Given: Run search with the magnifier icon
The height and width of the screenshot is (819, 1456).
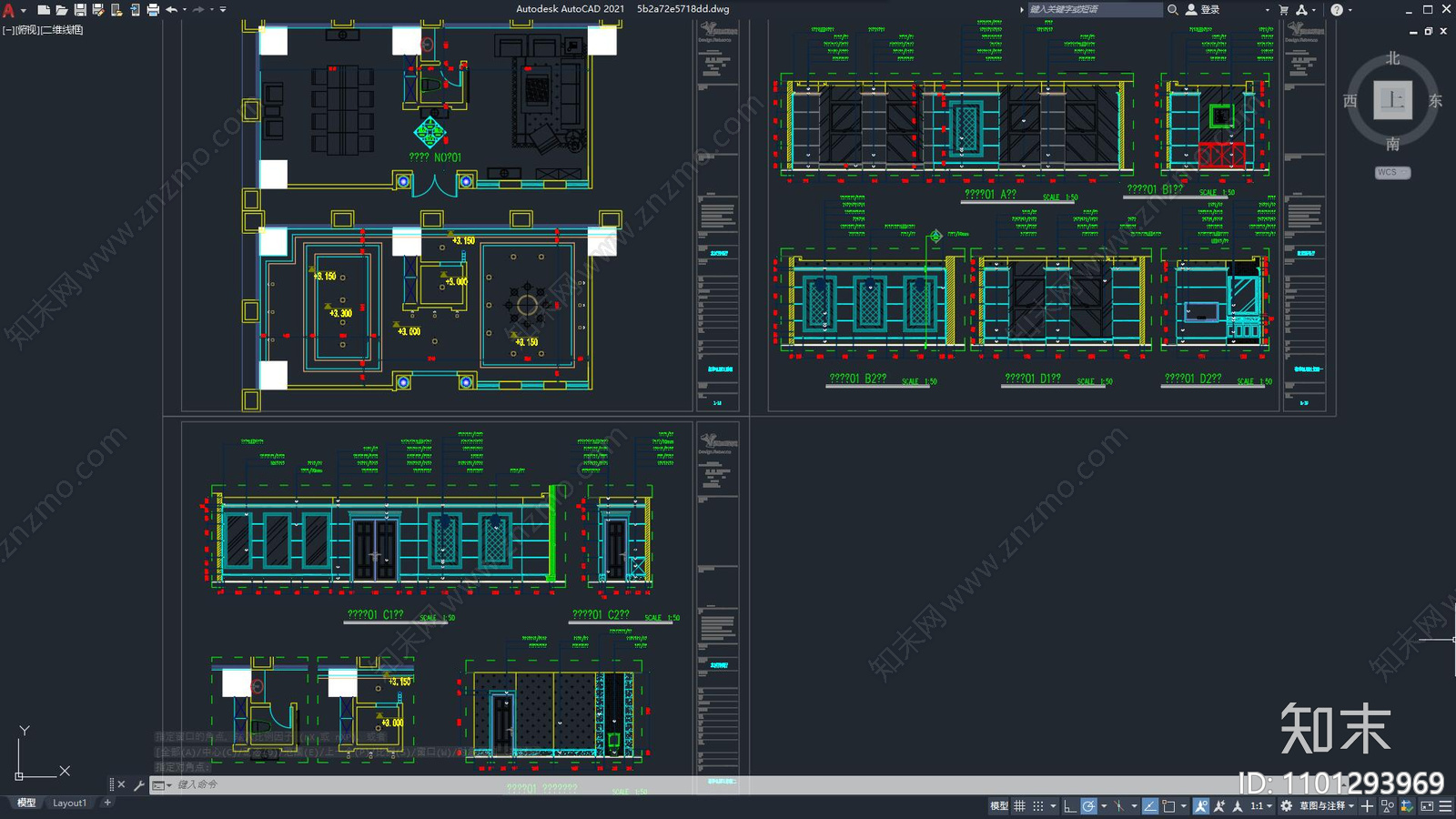Looking at the screenshot, I should coord(1173,10).
